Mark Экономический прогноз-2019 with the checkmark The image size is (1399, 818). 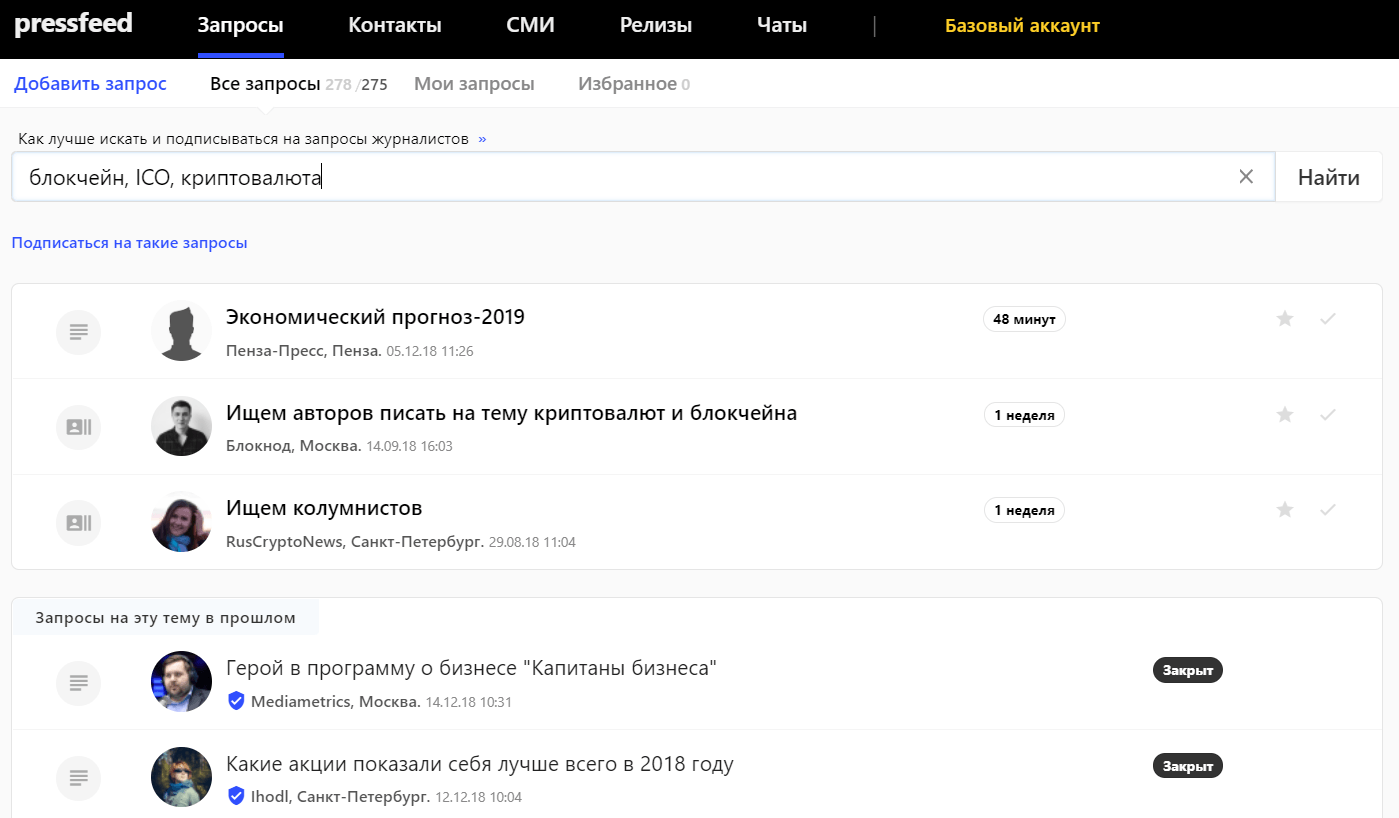pyautogui.click(x=1328, y=319)
